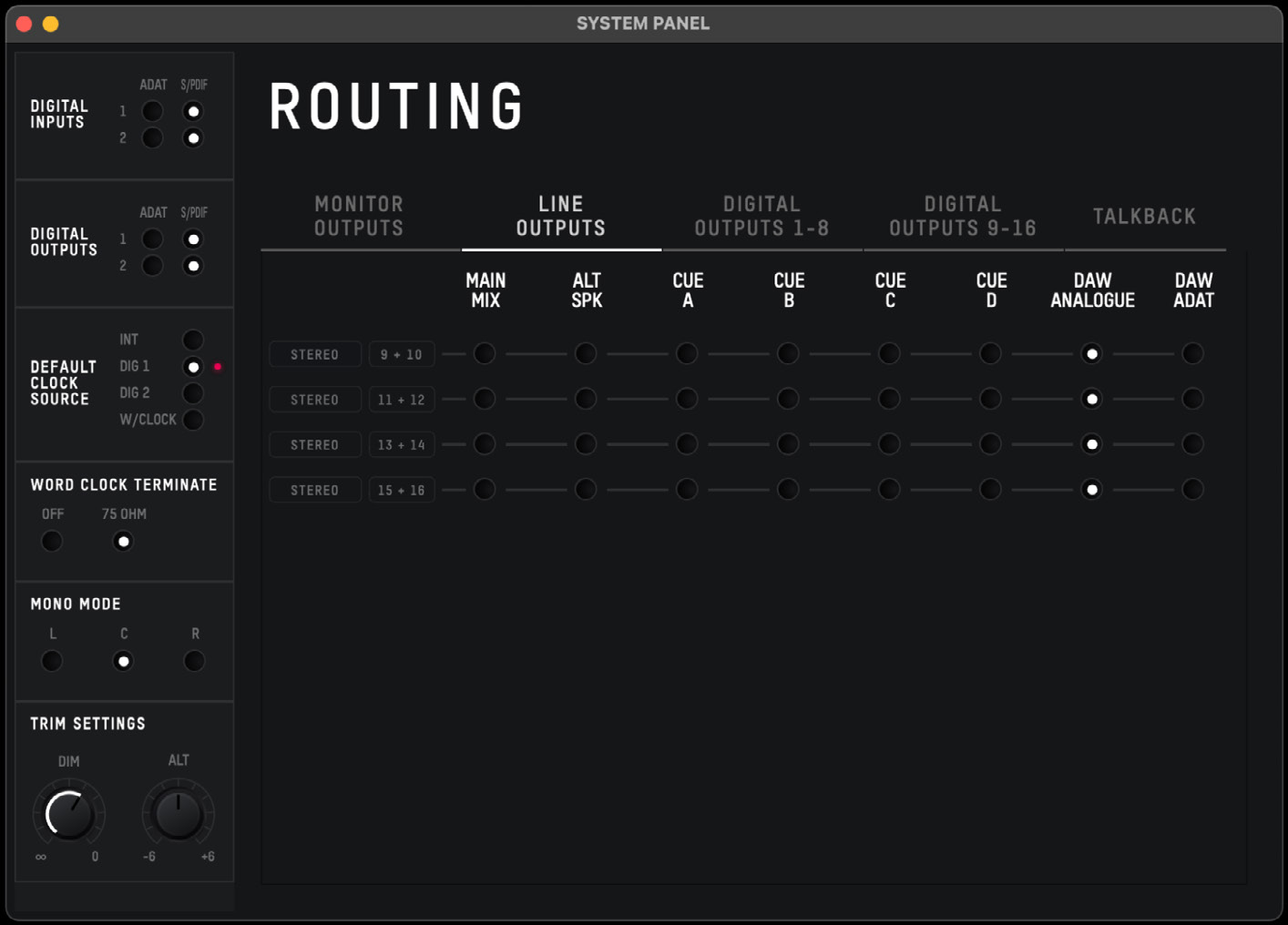Route outputs 15 + 16 to Main Mix
Viewport: 1288px width, 925px height.
(485, 490)
